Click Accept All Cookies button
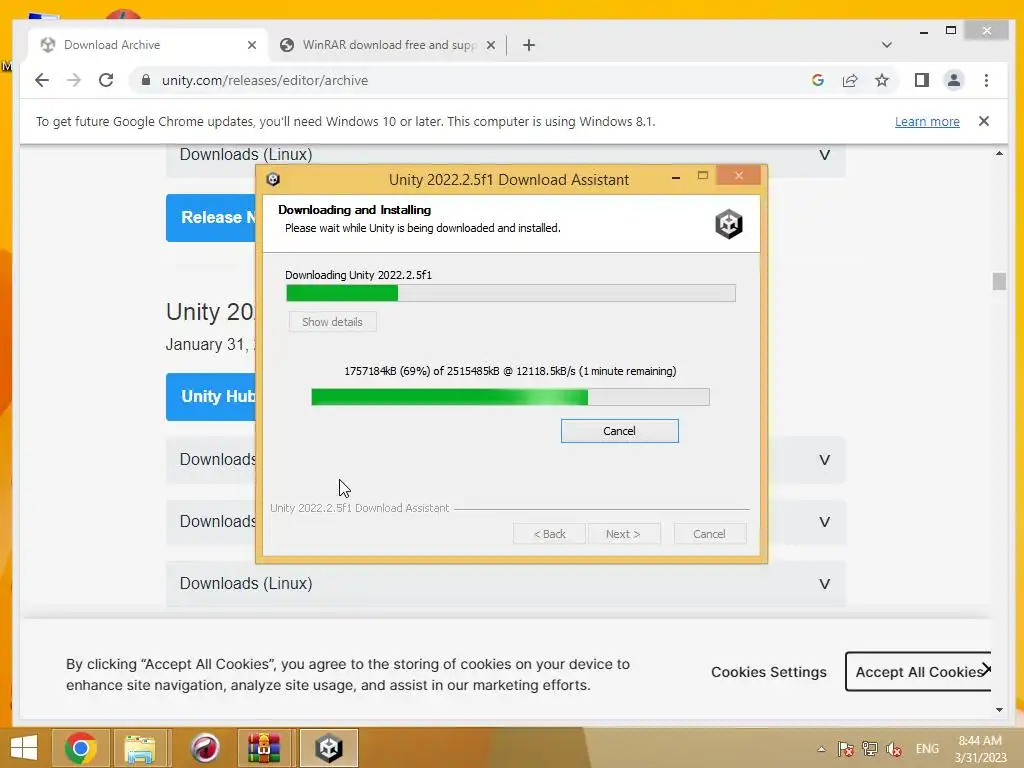This screenshot has height=768, width=1024. click(x=918, y=672)
